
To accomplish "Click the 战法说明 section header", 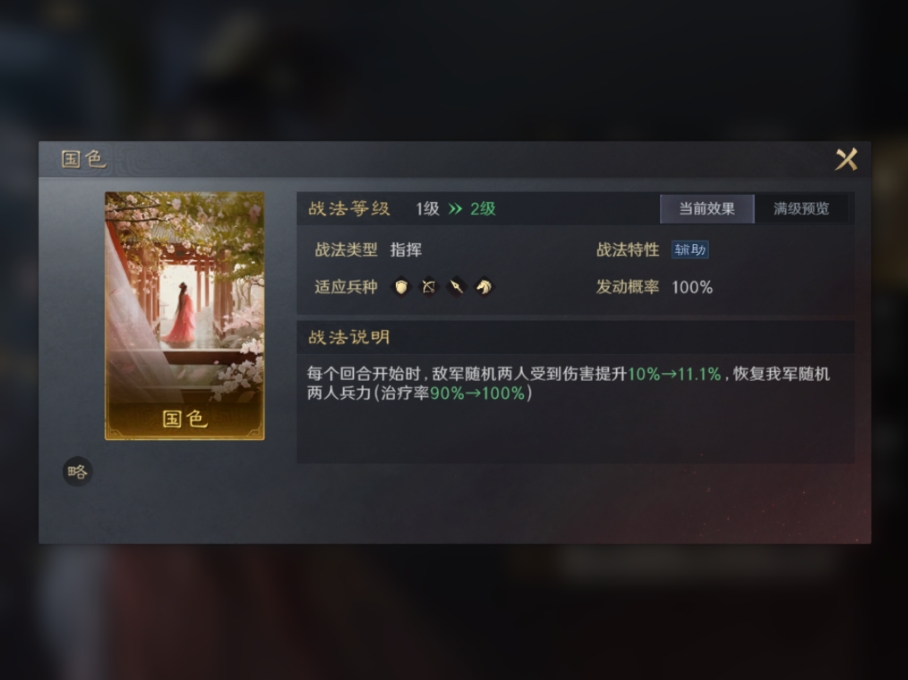I will pyautogui.click(x=349, y=337).
